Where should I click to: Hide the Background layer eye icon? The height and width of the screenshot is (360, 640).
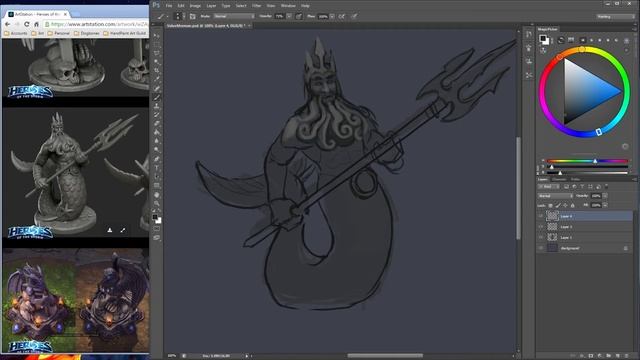click(x=541, y=248)
